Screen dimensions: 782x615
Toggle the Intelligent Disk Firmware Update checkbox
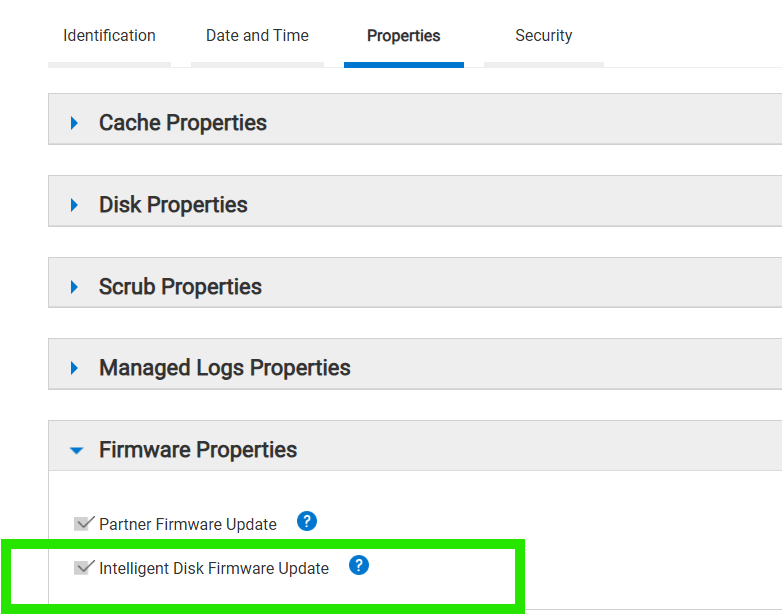[x=84, y=568]
